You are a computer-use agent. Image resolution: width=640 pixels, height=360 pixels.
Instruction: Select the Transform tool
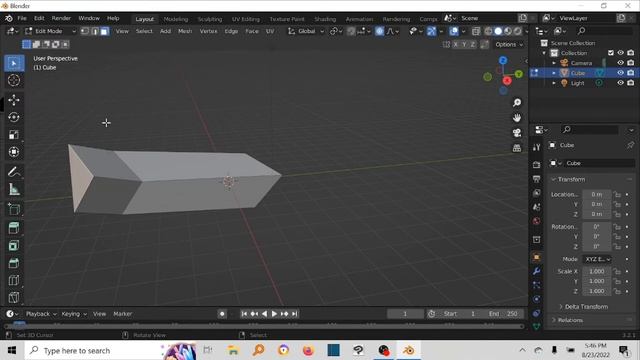[14, 152]
